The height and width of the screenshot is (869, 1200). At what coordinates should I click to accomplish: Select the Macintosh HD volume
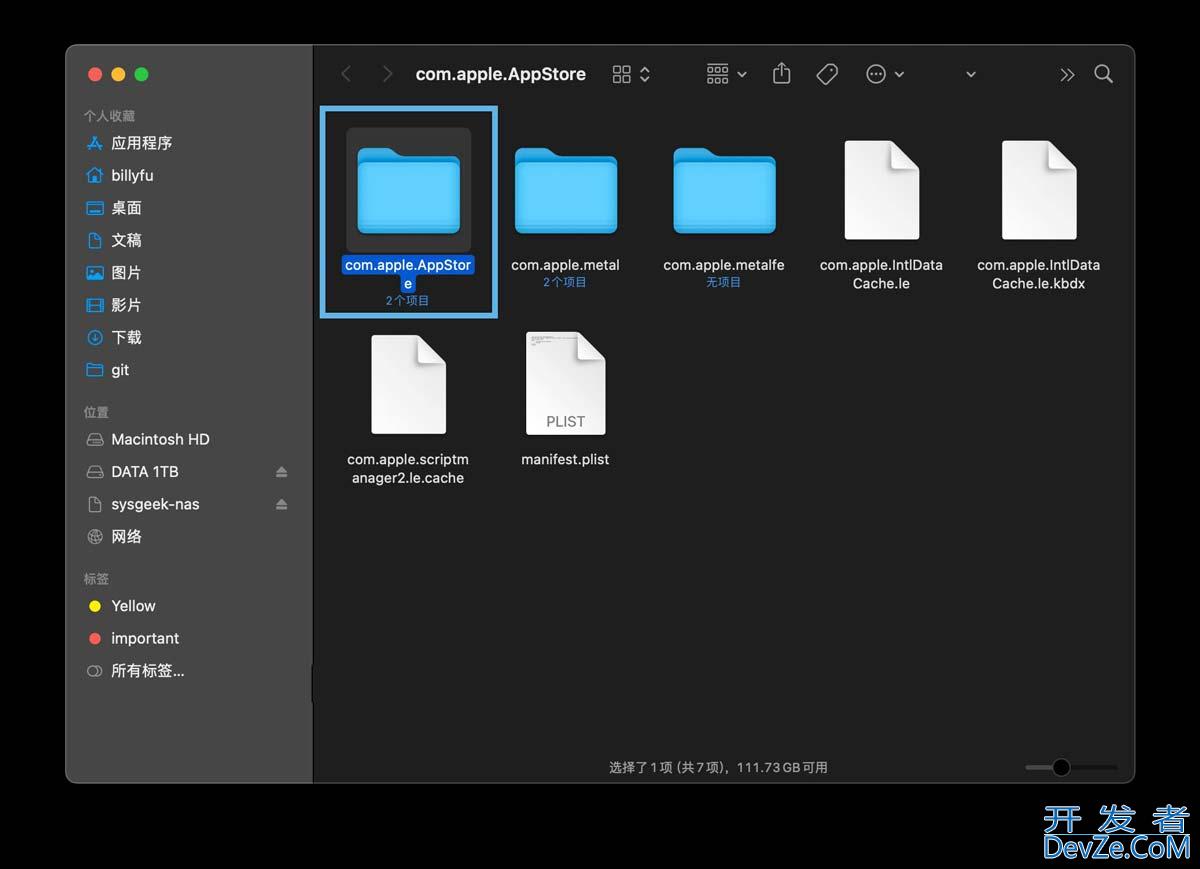(x=160, y=439)
